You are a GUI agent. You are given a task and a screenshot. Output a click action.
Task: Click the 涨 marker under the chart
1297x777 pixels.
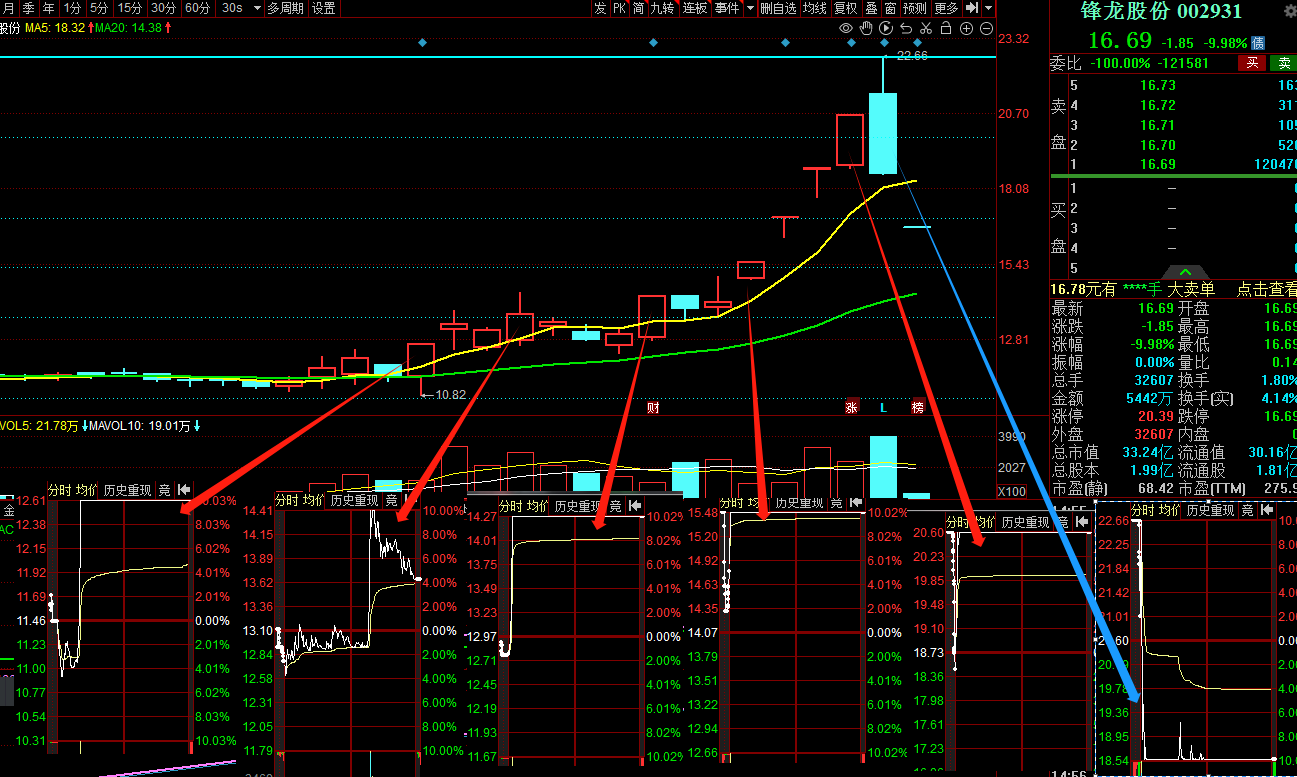pos(852,407)
